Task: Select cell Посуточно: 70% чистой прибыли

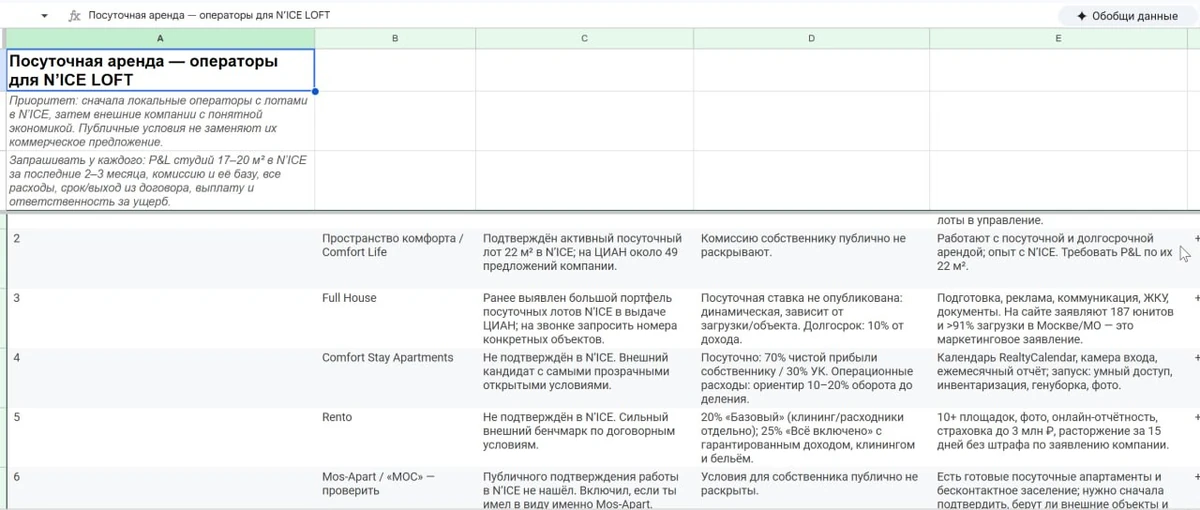Action: click(x=811, y=378)
